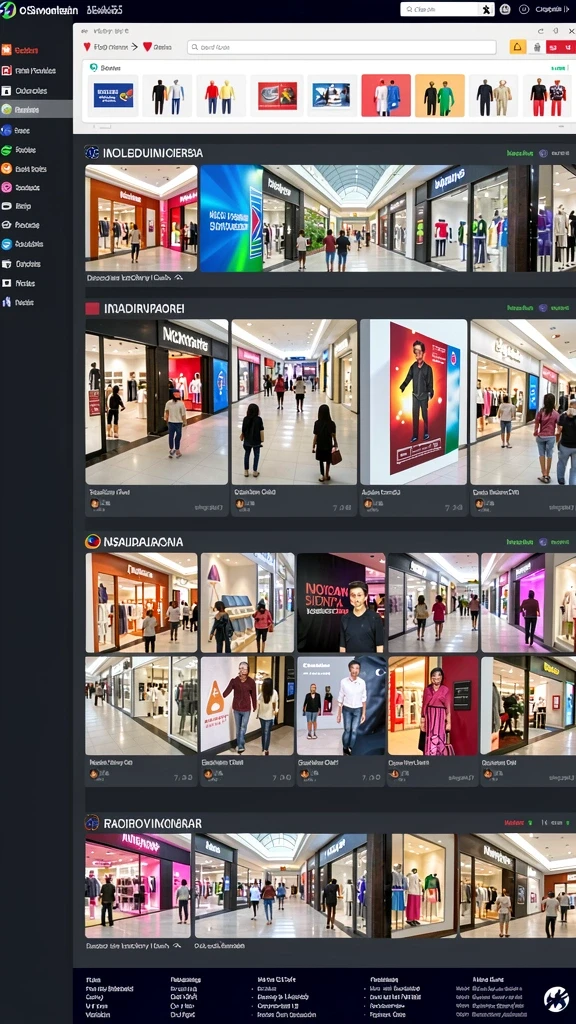Click the round grey icon right of the top search
This screenshot has height=1024, width=576.
(505, 9)
